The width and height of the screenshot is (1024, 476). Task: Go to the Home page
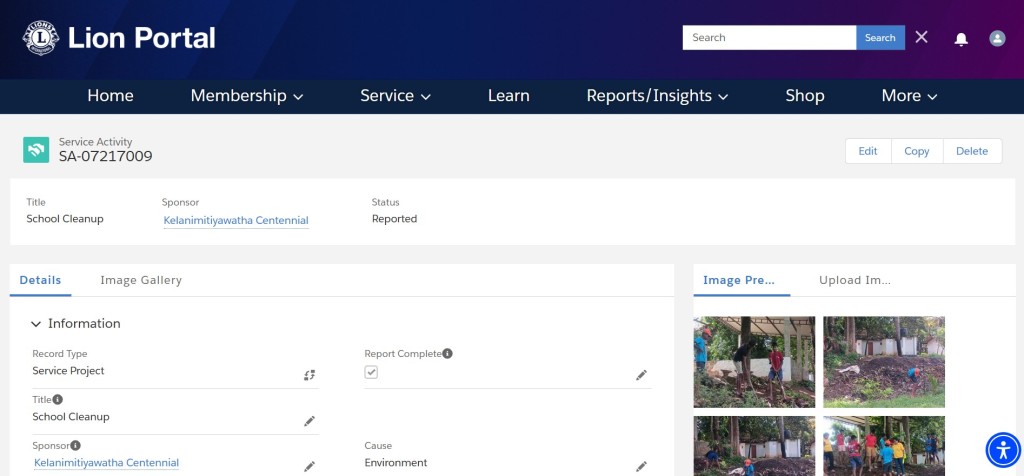pyautogui.click(x=110, y=96)
